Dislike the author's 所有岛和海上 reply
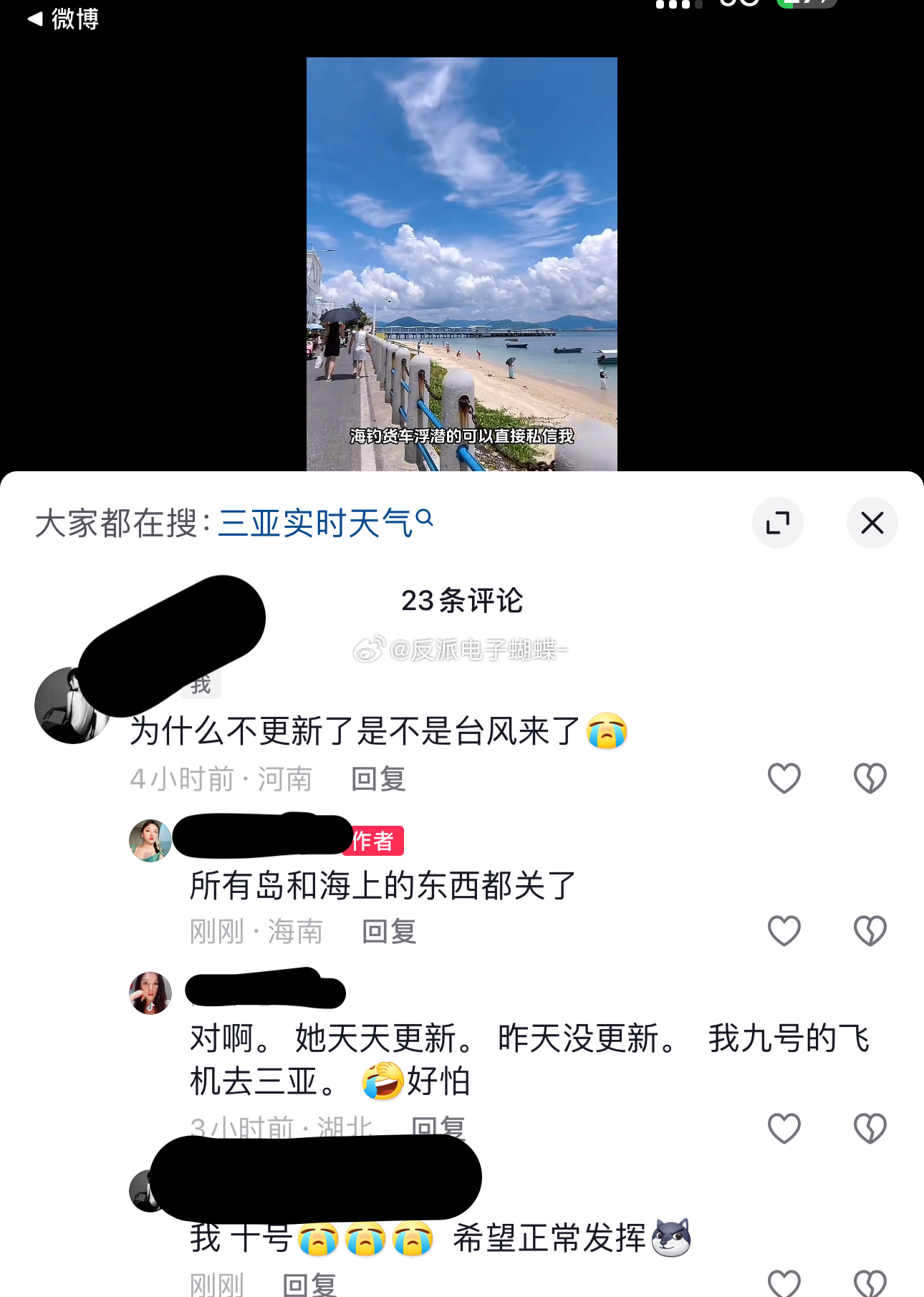This screenshot has width=924, height=1297. [870, 931]
